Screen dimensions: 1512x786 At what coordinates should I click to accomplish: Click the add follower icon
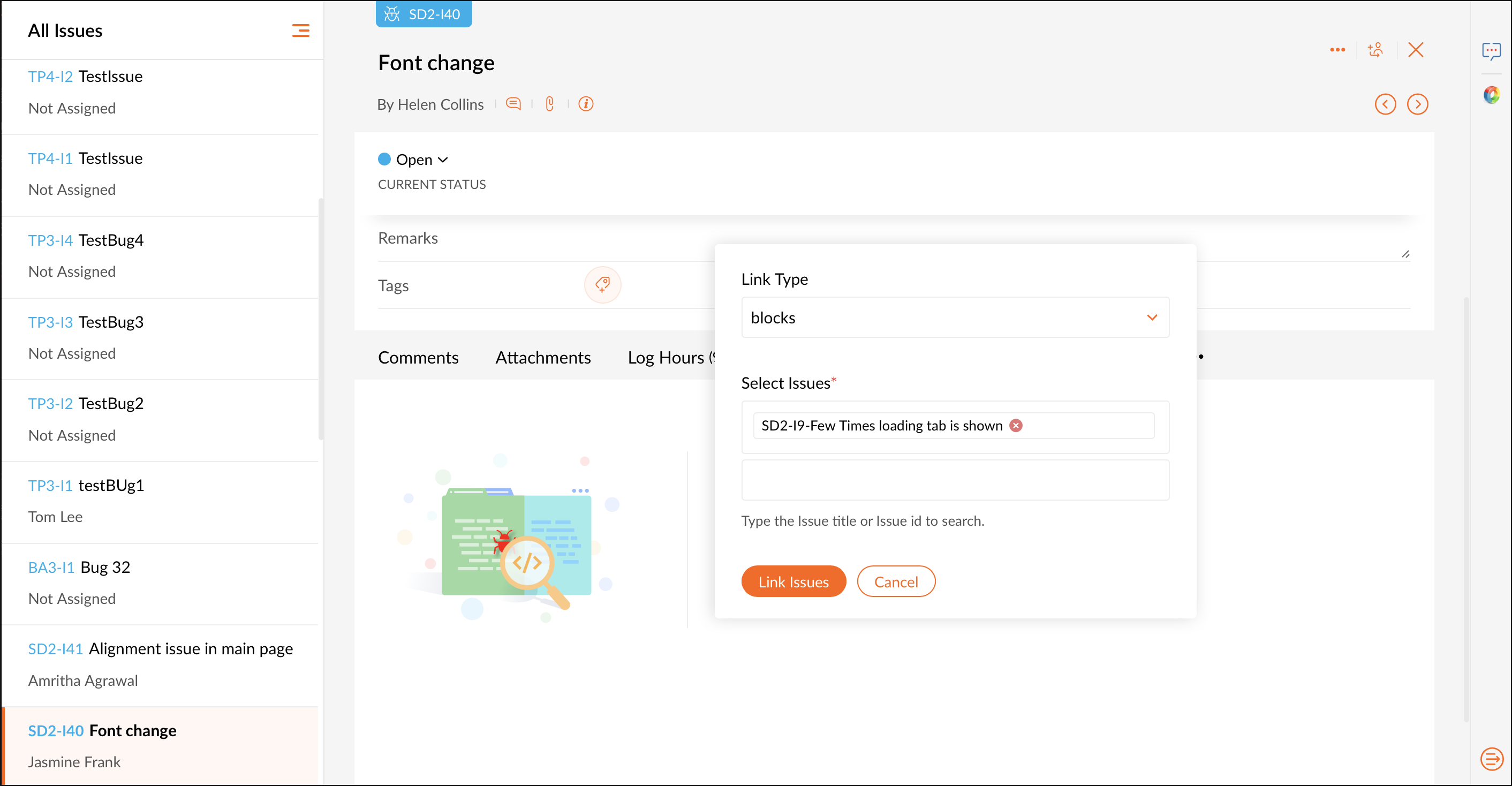tap(1375, 50)
